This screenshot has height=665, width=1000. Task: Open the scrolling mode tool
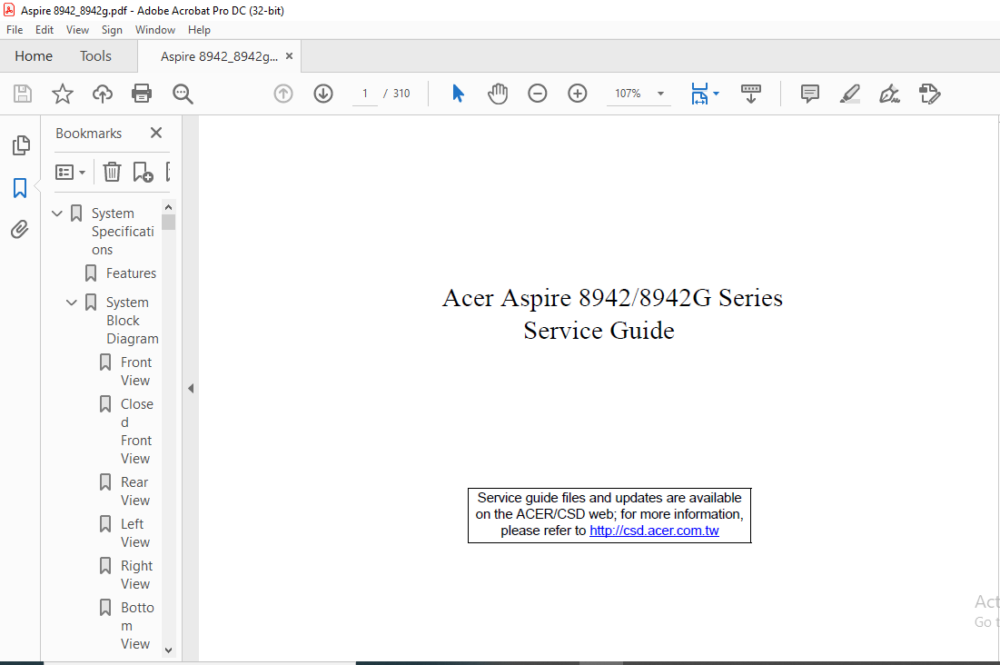click(751, 94)
